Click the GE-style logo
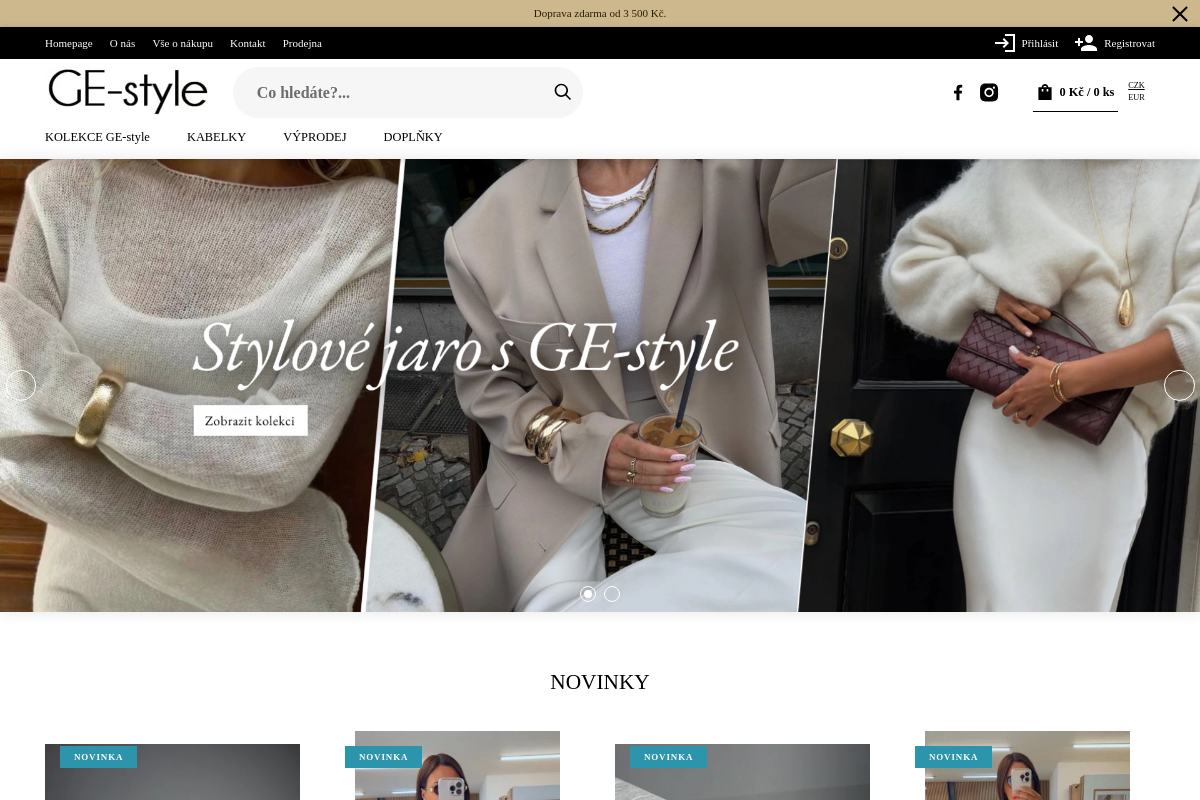1200x800 pixels. tap(128, 92)
